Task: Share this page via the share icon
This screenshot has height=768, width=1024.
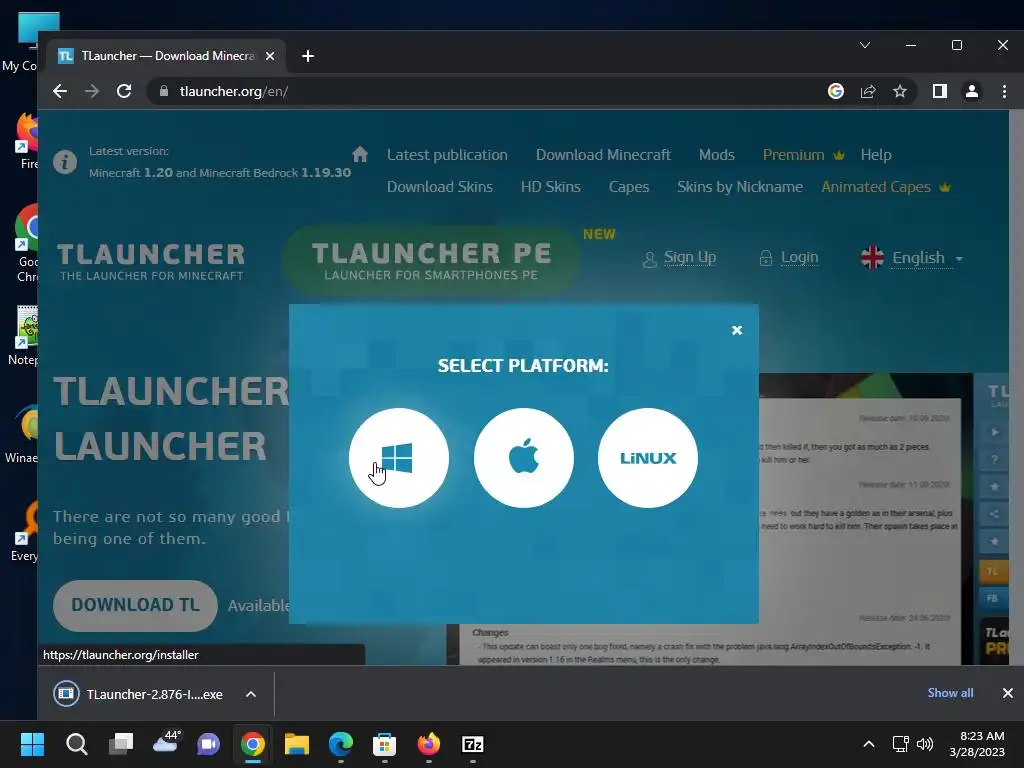Action: (x=868, y=91)
